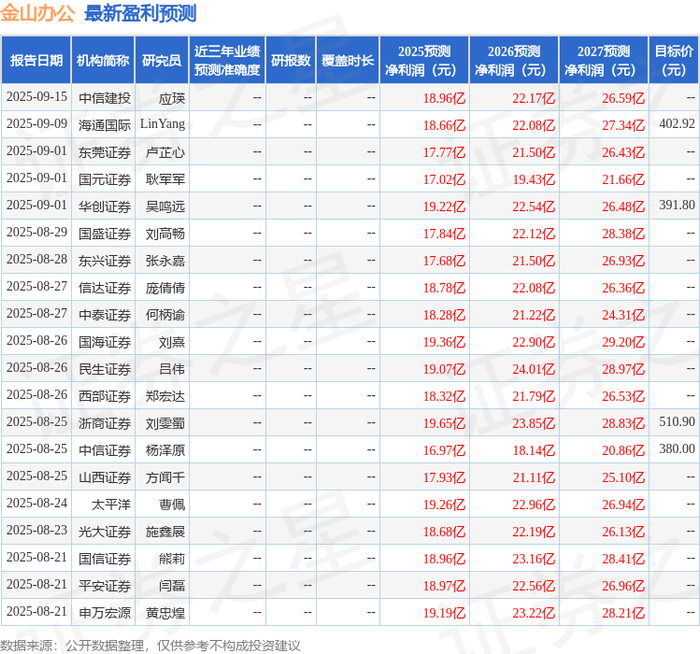
Task: Click the 28.21亿 profit value
Action: [623, 613]
